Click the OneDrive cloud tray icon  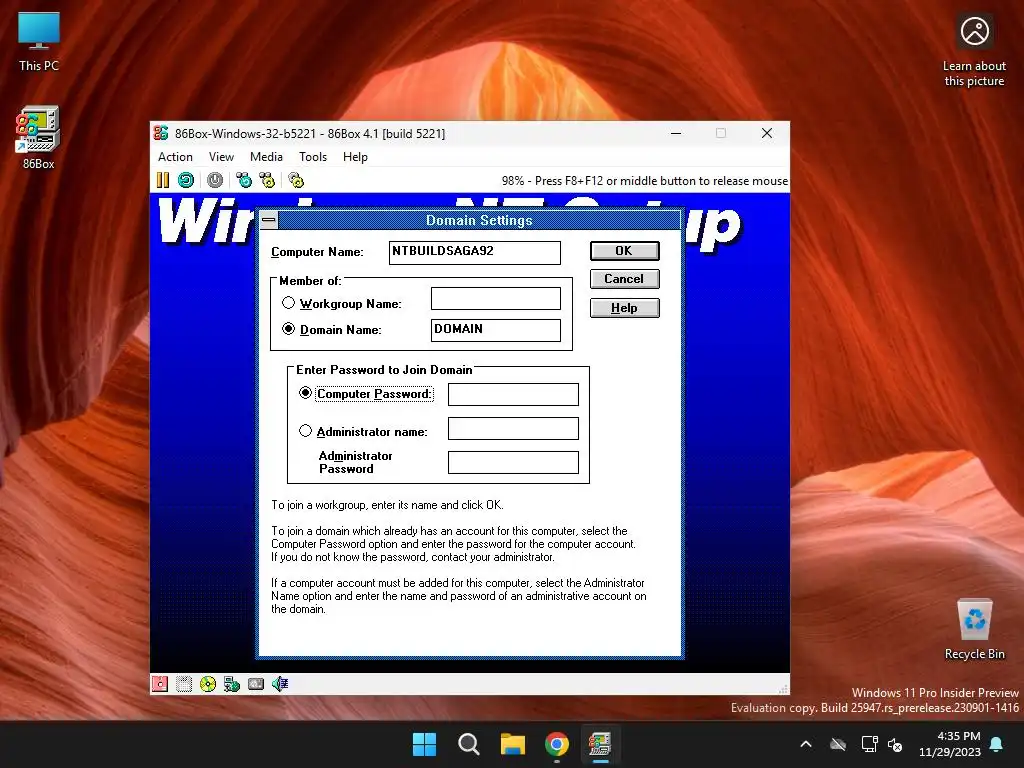click(x=838, y=744)
